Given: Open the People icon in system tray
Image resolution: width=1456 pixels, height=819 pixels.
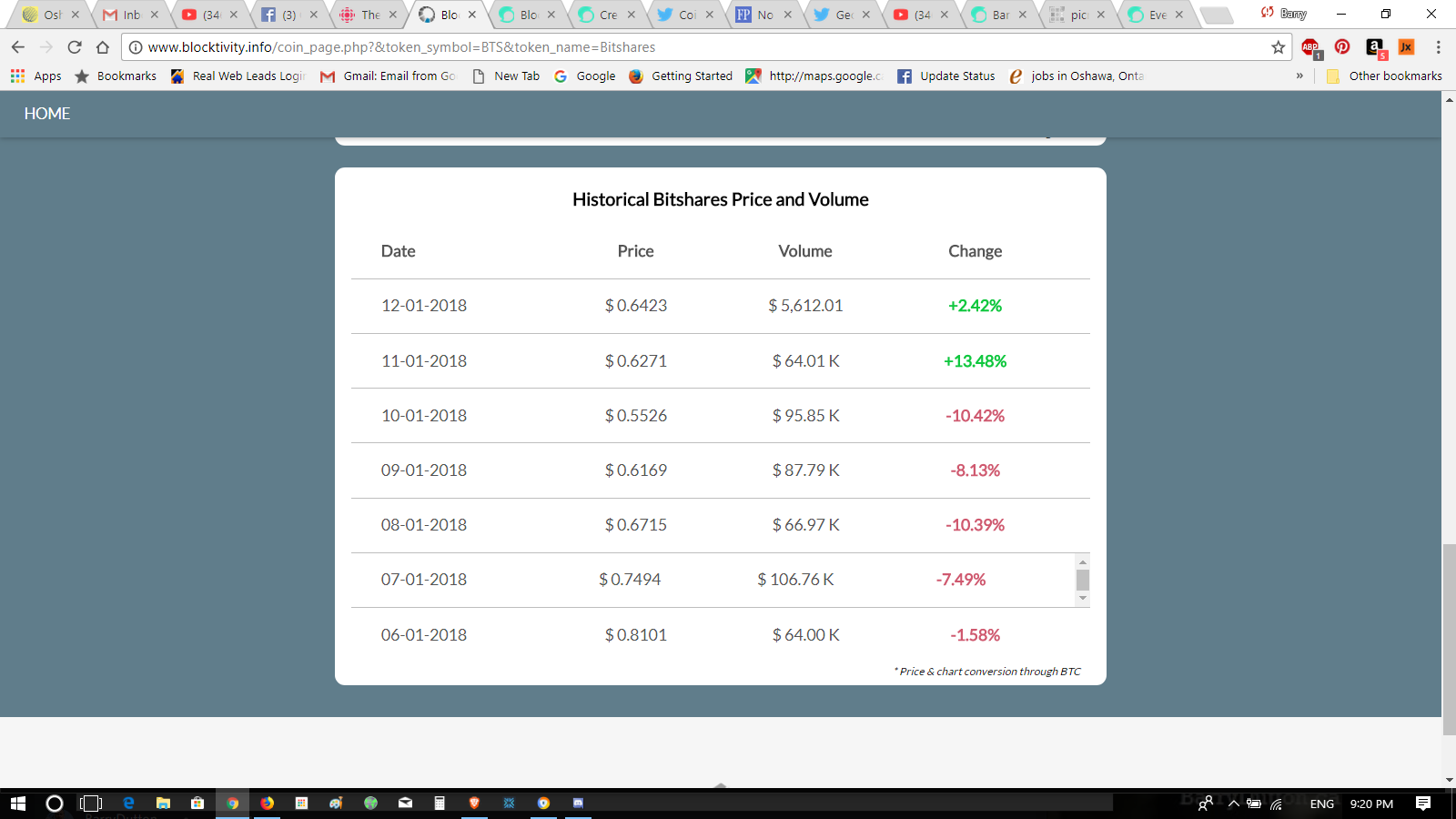Looking at the screenshot, I should [x=1205, y=804].
